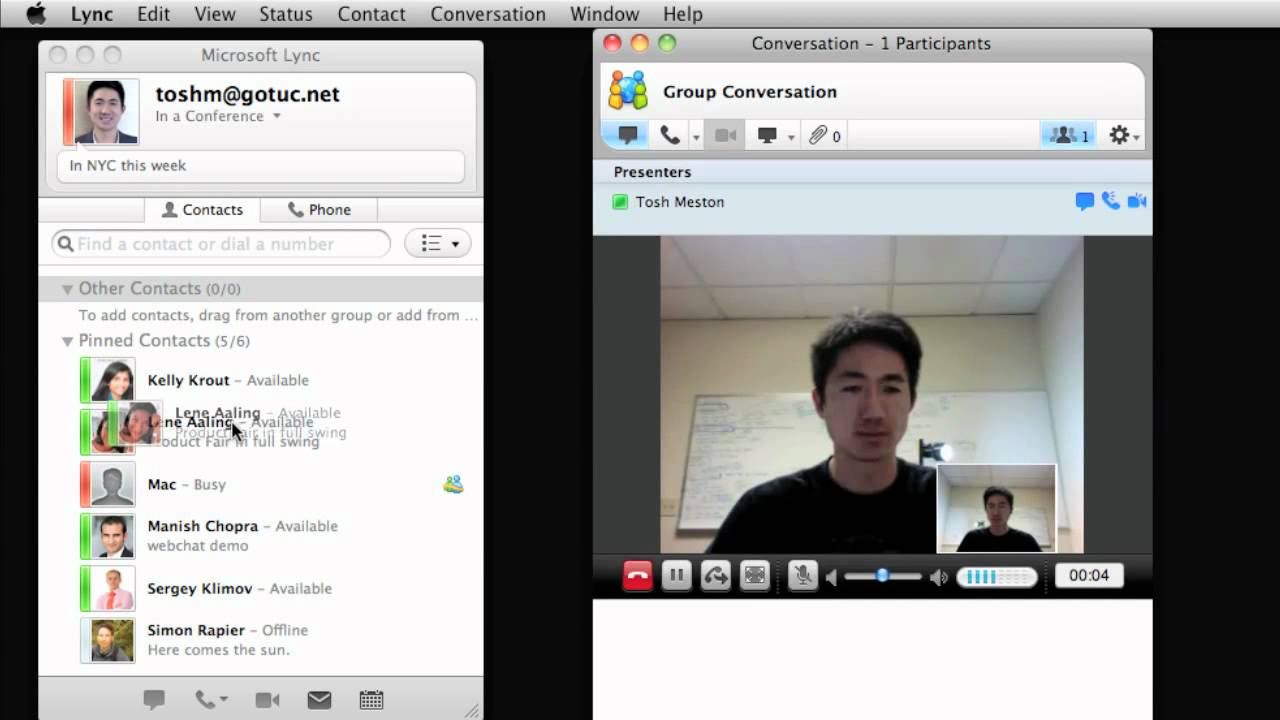1280x720 pixels.
Task: Toggle the video camera icon in conversation toolbar
Action: click(x=726, y=135)
